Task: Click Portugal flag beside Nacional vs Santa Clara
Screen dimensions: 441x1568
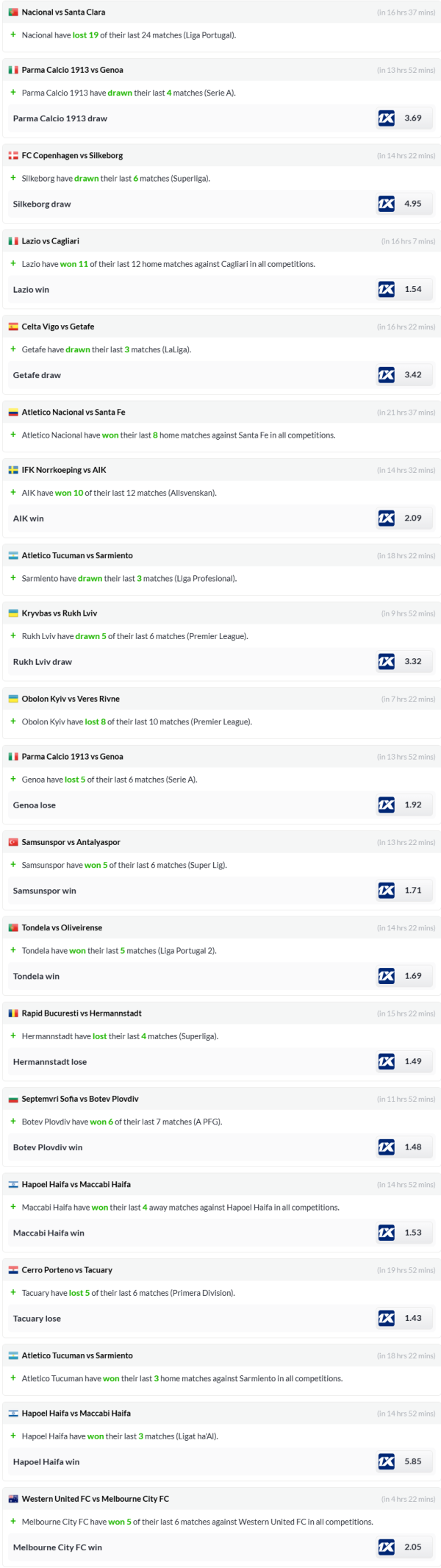Action: tap(13, 13)
